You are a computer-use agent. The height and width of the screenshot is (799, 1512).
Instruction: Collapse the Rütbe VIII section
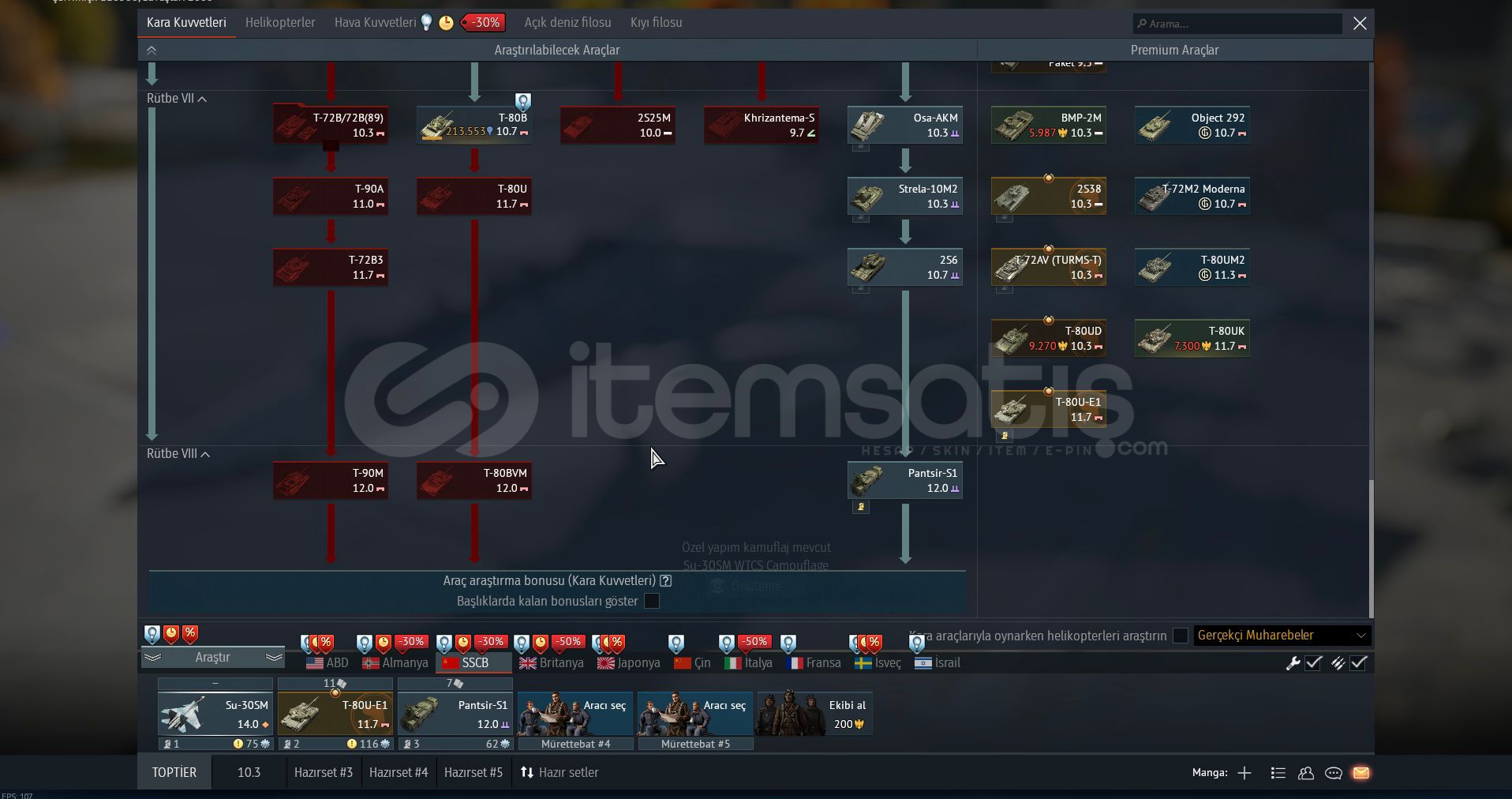click(178, 454)
